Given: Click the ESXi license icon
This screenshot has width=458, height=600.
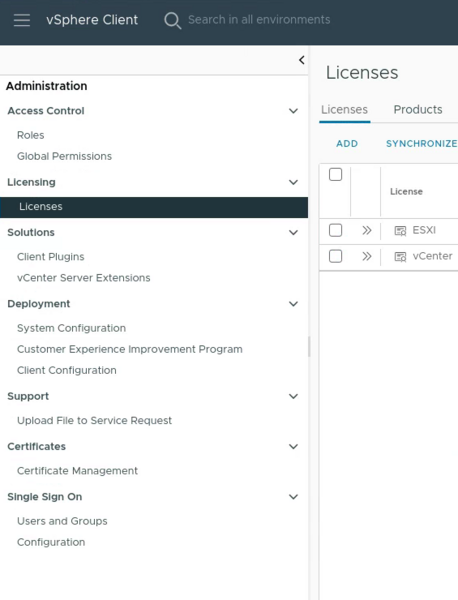Looking at the screenshot, I should click(x=400, y=231).
